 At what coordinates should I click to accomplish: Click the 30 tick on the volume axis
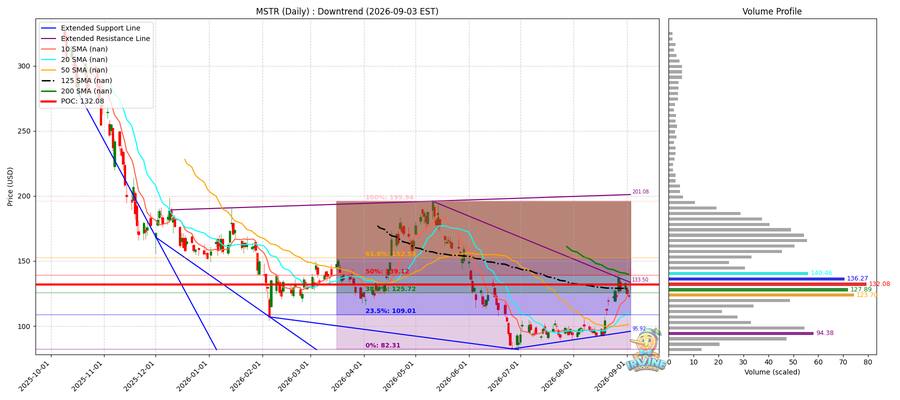coord(744,362)
